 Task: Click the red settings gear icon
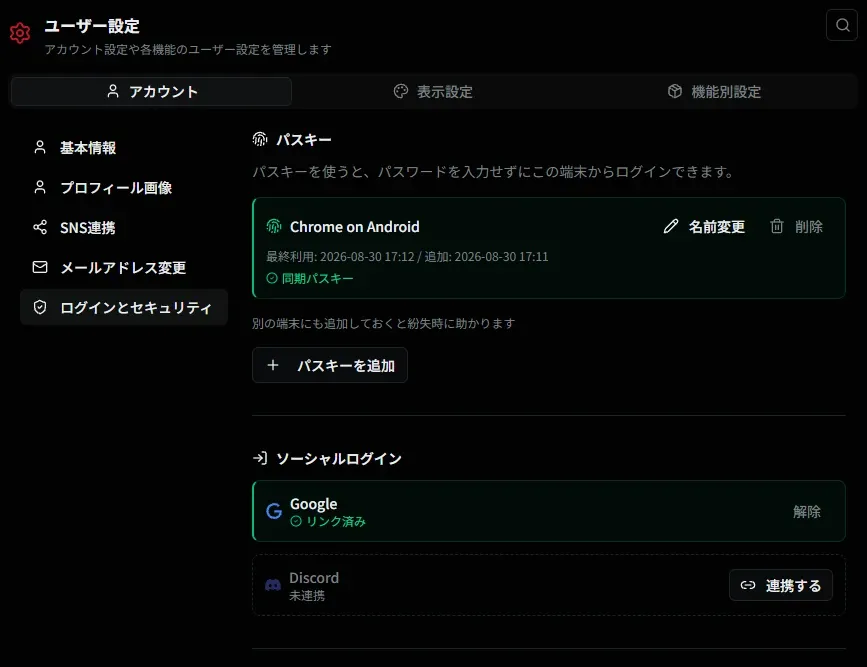(20, 33)
